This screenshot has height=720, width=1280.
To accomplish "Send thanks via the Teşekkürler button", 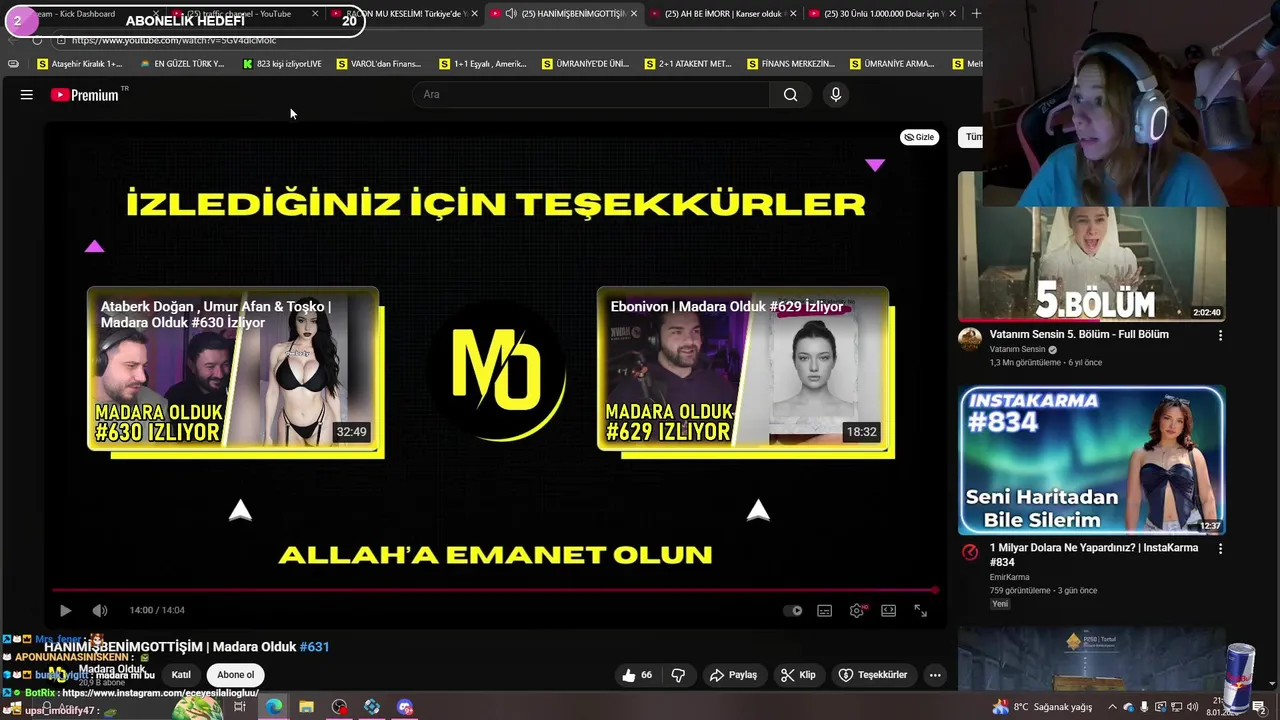I will (873, 675).
